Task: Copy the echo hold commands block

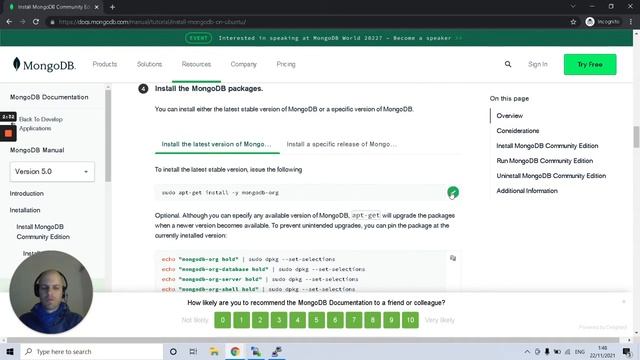Action: click(453, 258)
